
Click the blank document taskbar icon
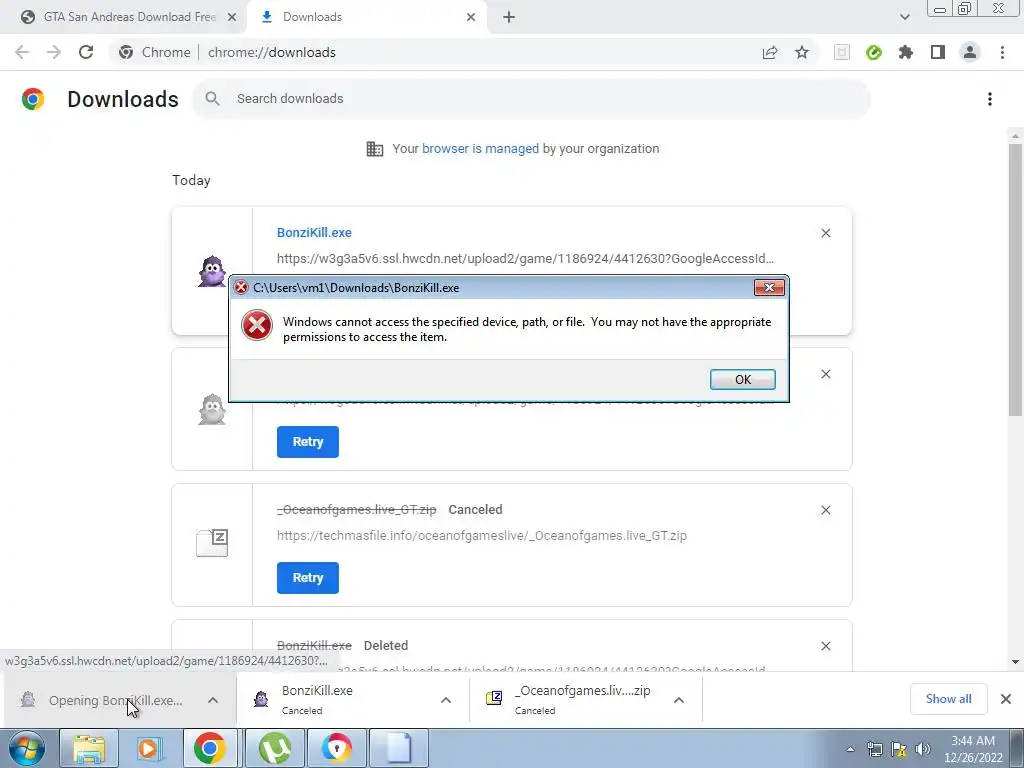[399, 748]
